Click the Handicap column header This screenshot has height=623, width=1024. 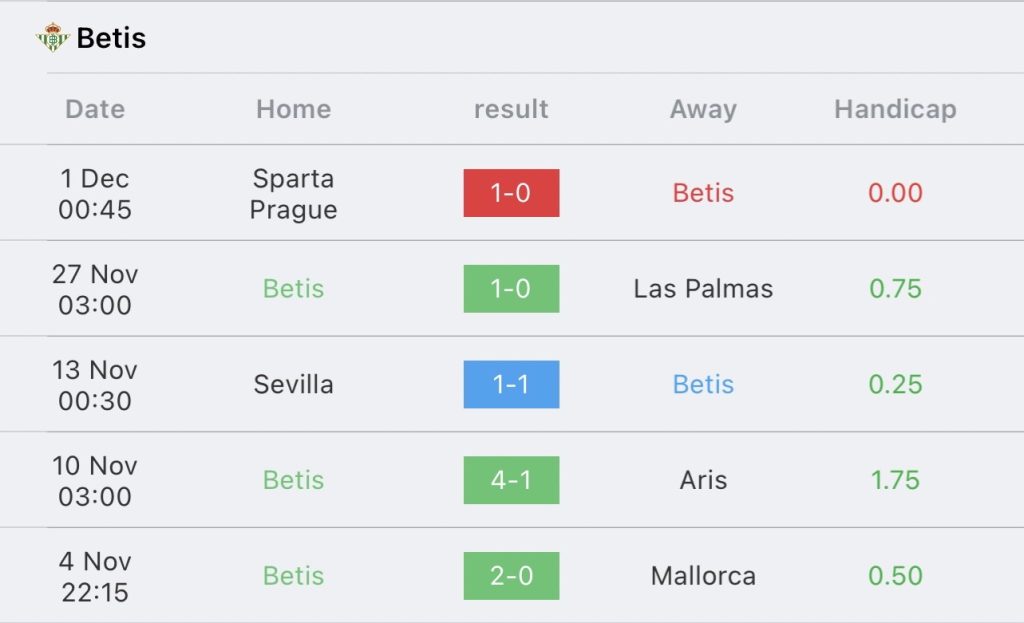pos(895,110)
